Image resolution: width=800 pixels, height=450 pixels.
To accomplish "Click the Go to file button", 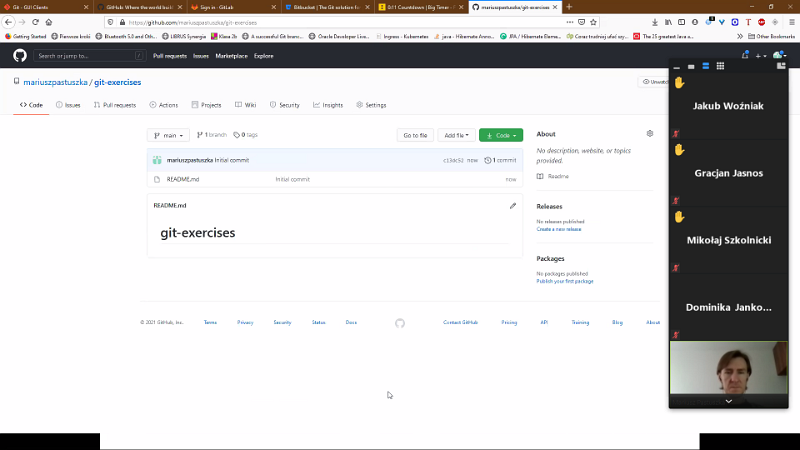I will click(x=415, y=135).
